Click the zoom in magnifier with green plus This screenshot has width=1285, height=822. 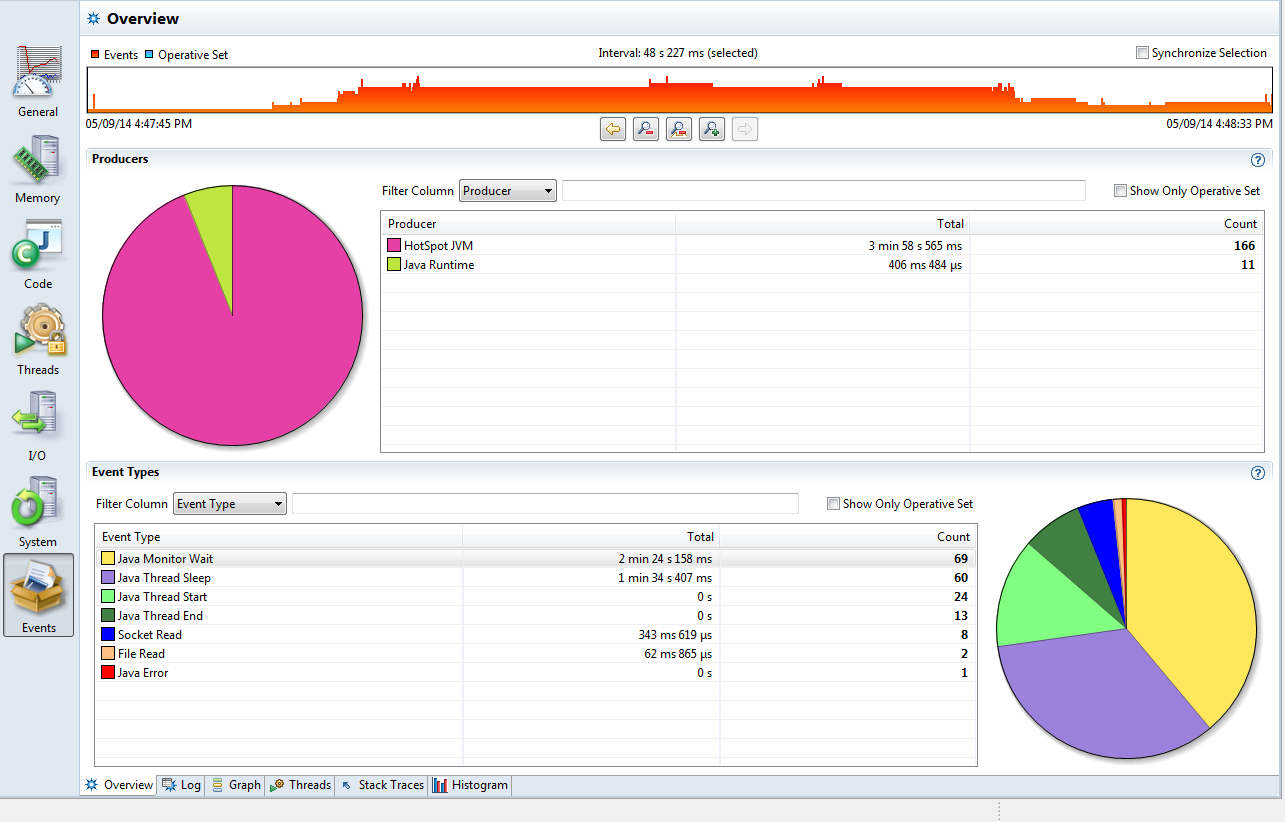(712, 129)
